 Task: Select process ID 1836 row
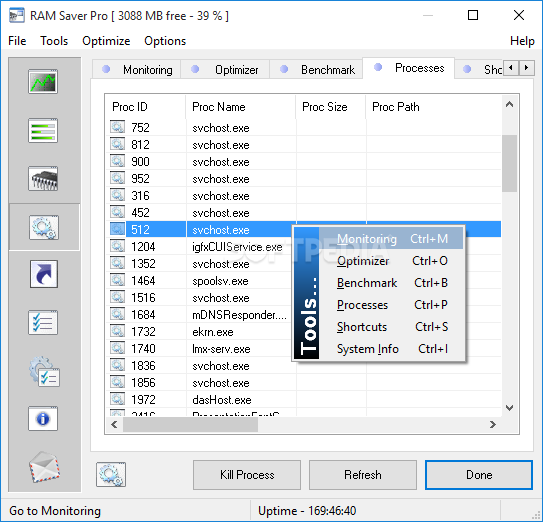(x=305, y=366)
